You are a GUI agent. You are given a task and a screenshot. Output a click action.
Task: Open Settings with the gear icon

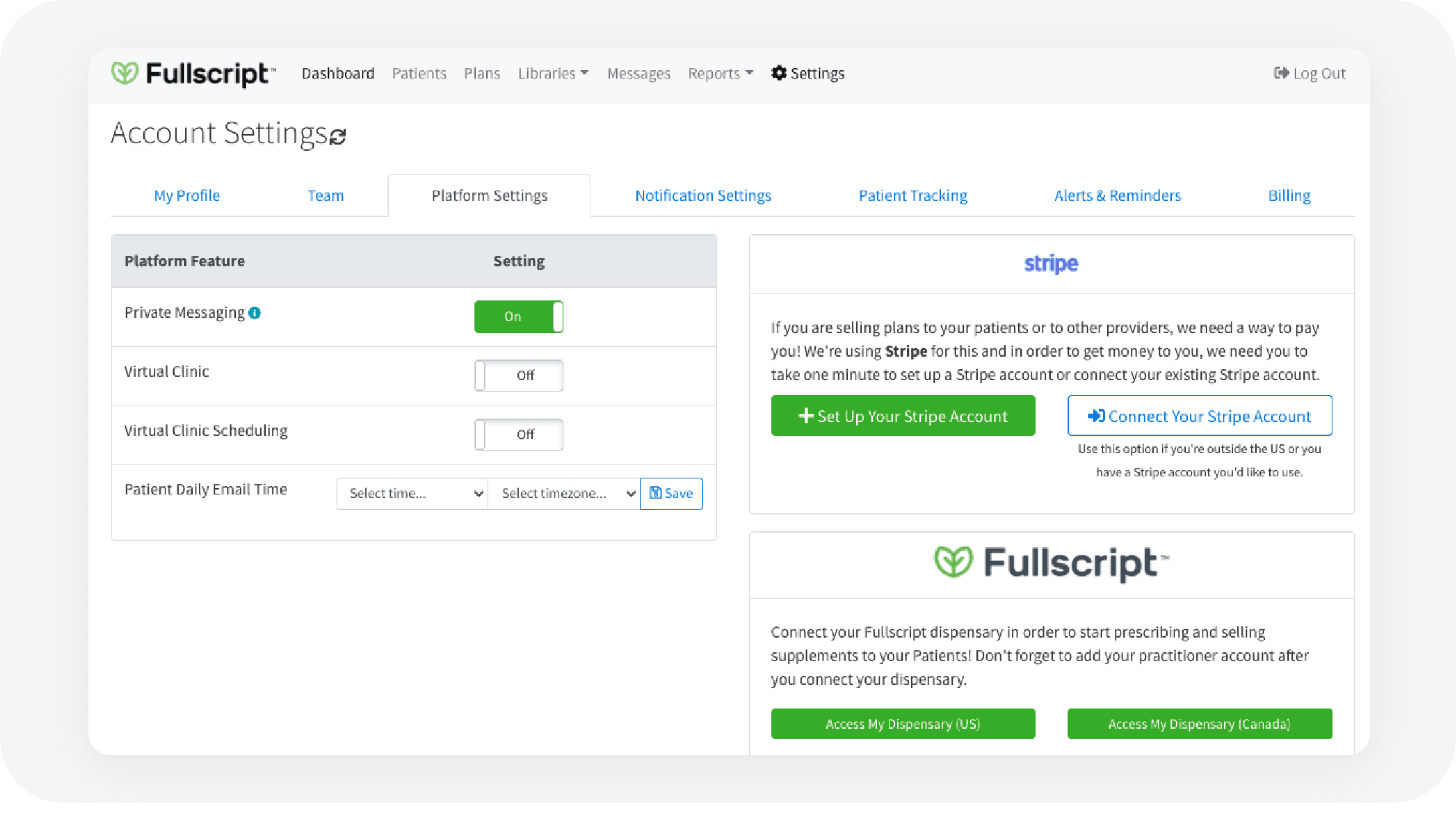click(x=808, y=73)
